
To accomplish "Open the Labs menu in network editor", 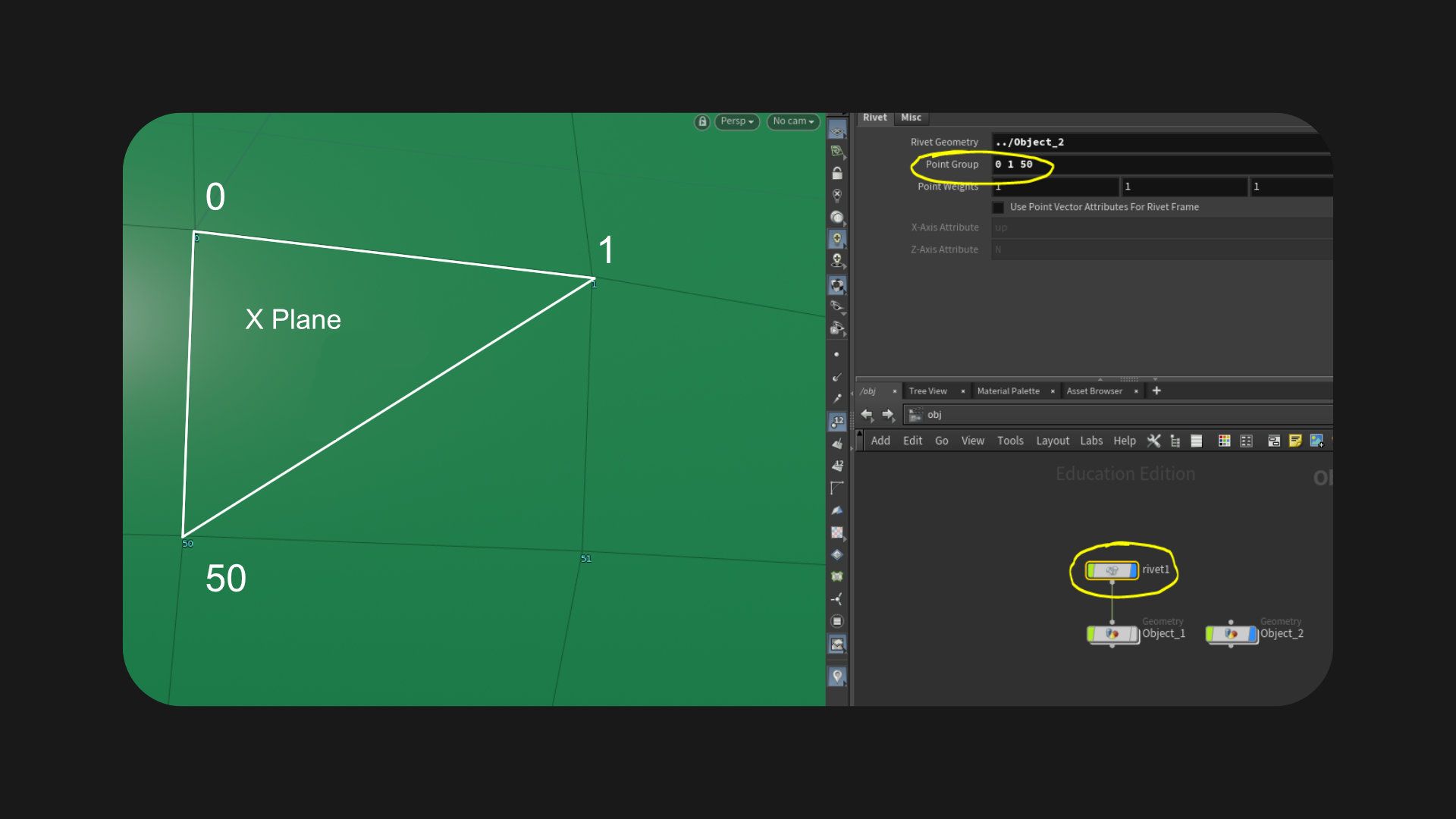I will 1091,441.
